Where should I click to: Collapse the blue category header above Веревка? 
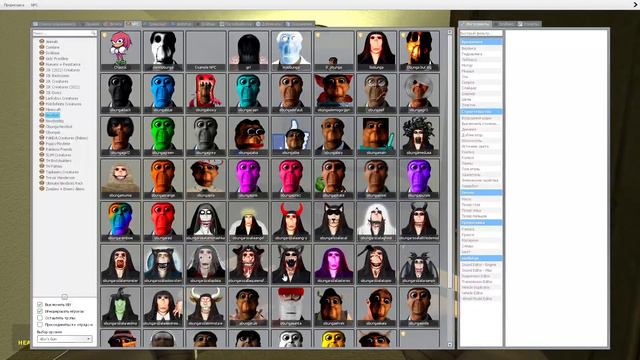tap(481, 42)
